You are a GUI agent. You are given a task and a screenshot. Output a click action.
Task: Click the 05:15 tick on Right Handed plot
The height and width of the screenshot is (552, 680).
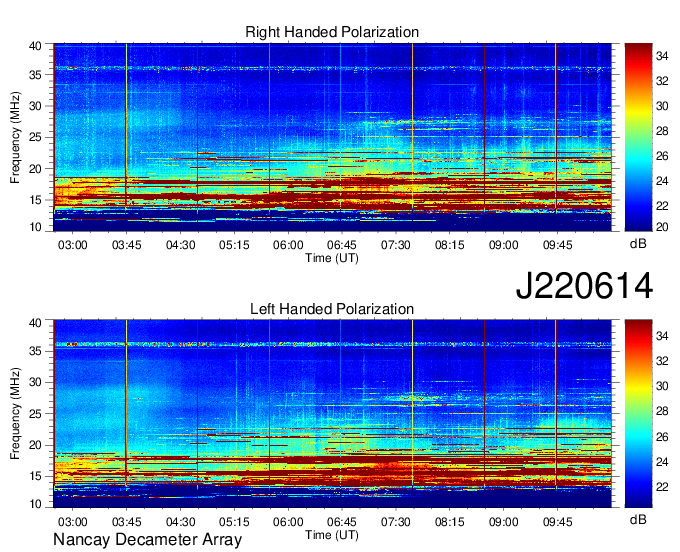click(234, 245)
